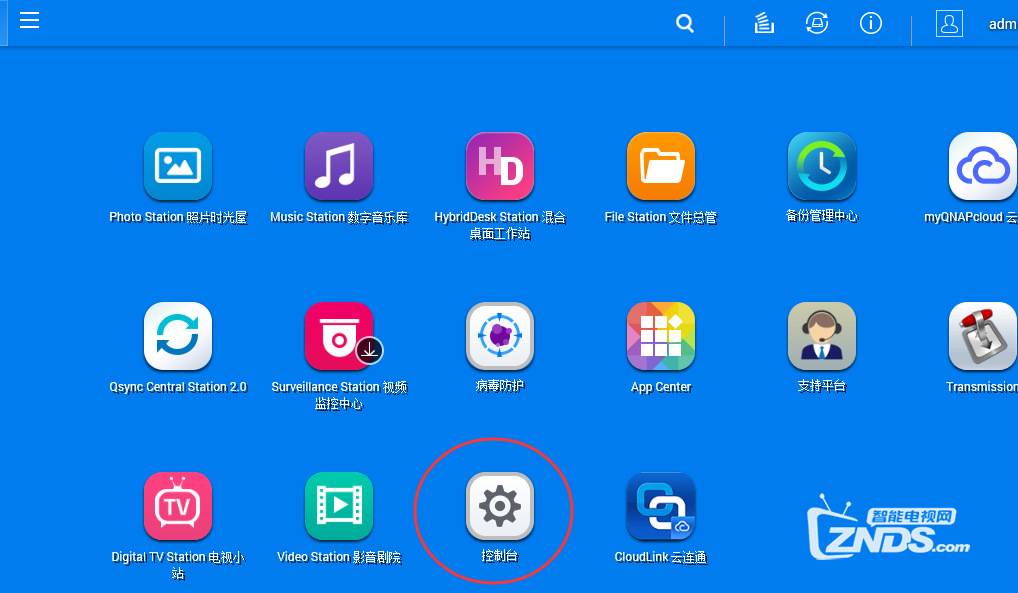Screen dimensions: 1018x593
Task: Open the 支持平台 helpdesk app
Action: click(x=822, y=336)
